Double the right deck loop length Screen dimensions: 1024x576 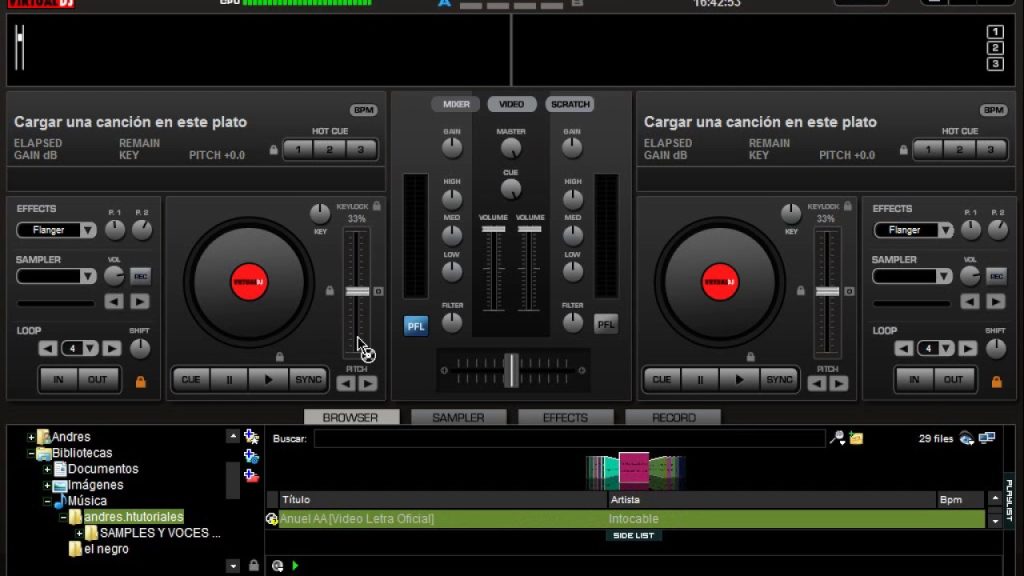click(x=968, y=349)
